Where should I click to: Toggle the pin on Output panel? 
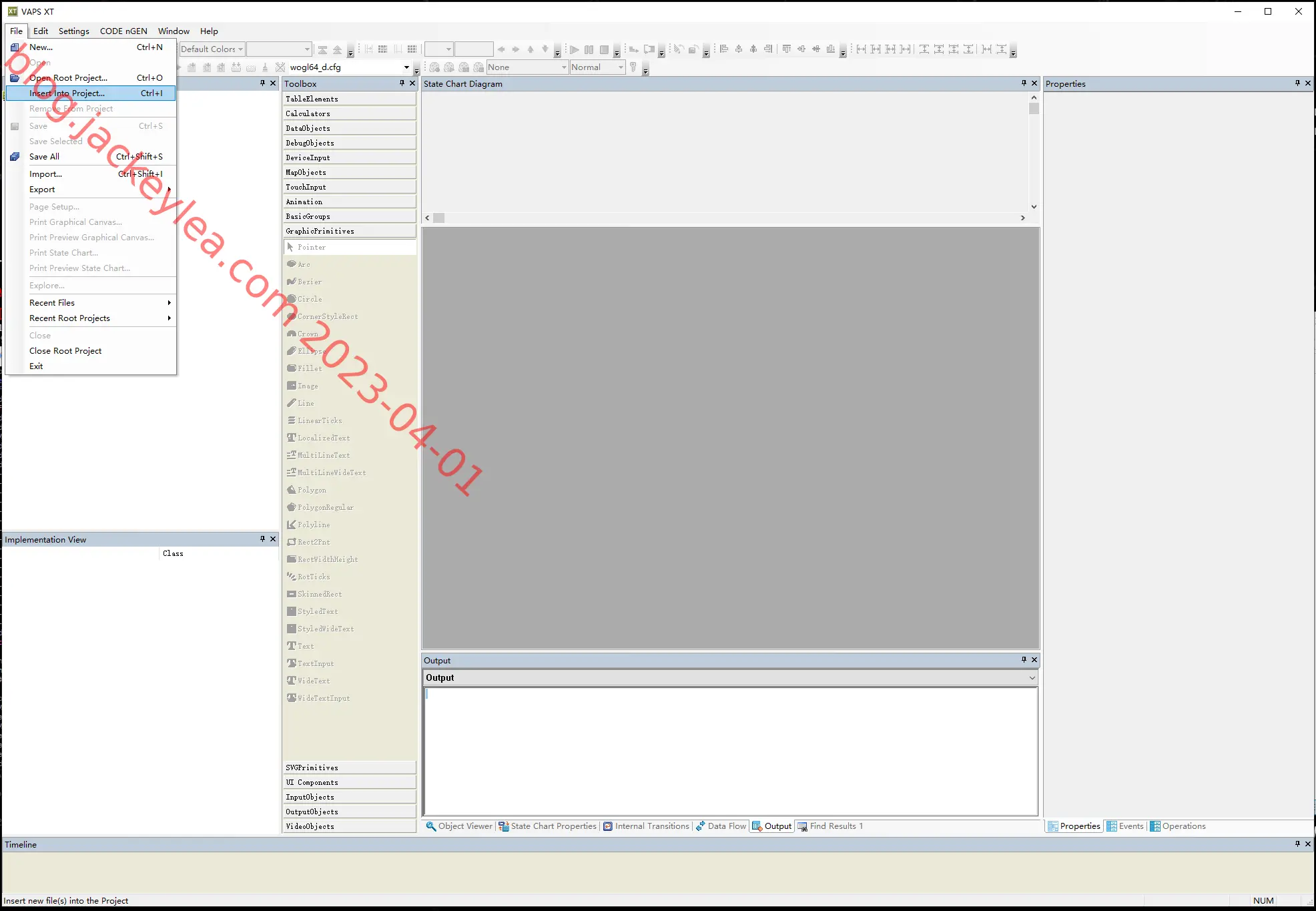point(1024,660)
